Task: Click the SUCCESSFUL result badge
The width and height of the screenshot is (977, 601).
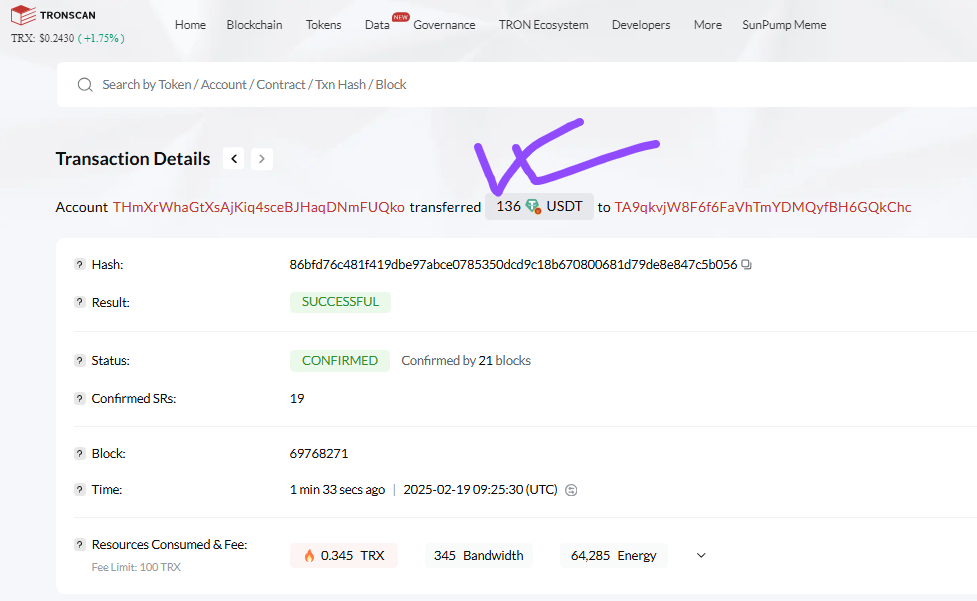Action: tap(340, 302)
